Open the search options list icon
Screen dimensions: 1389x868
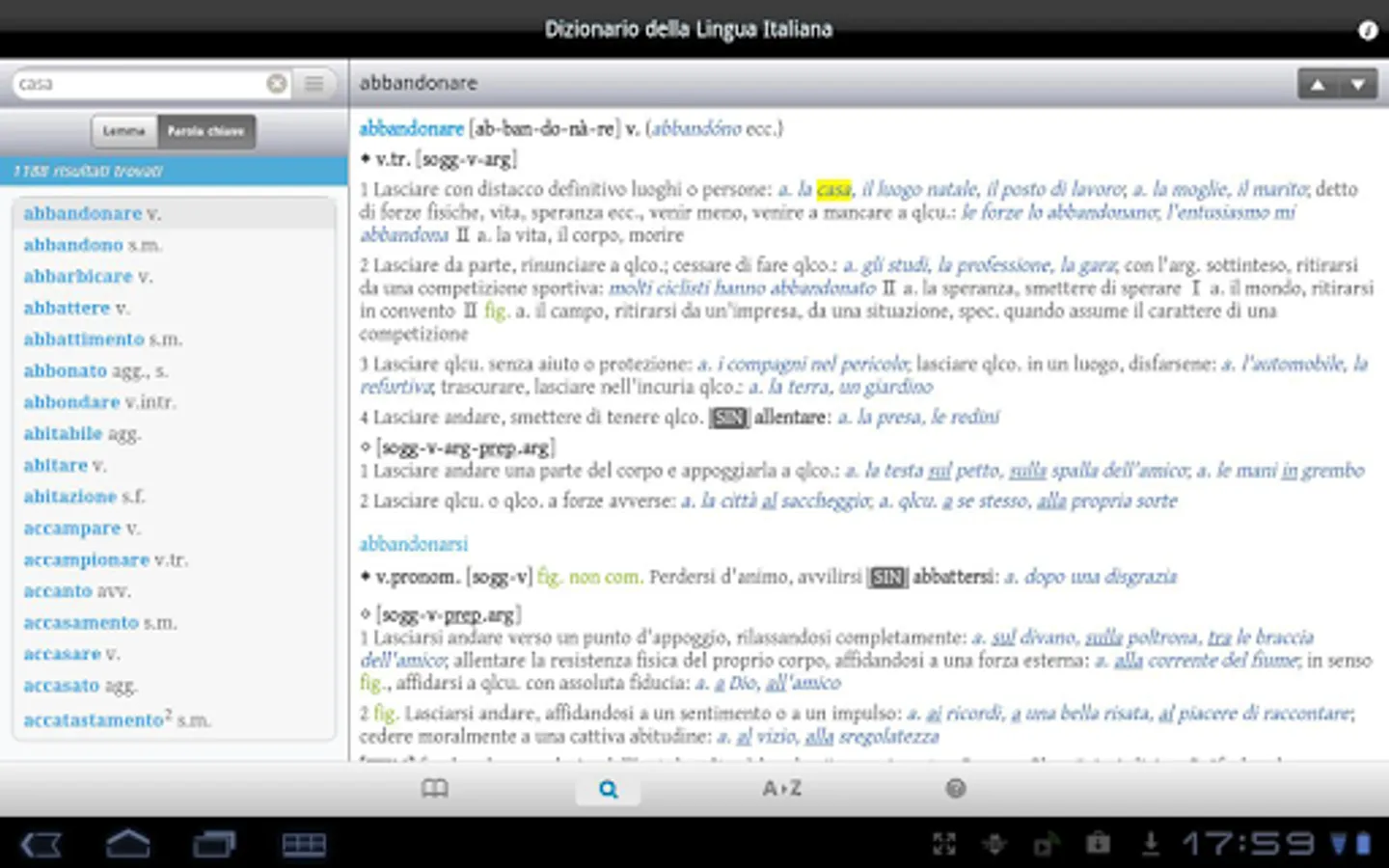(x=314, y=84)
